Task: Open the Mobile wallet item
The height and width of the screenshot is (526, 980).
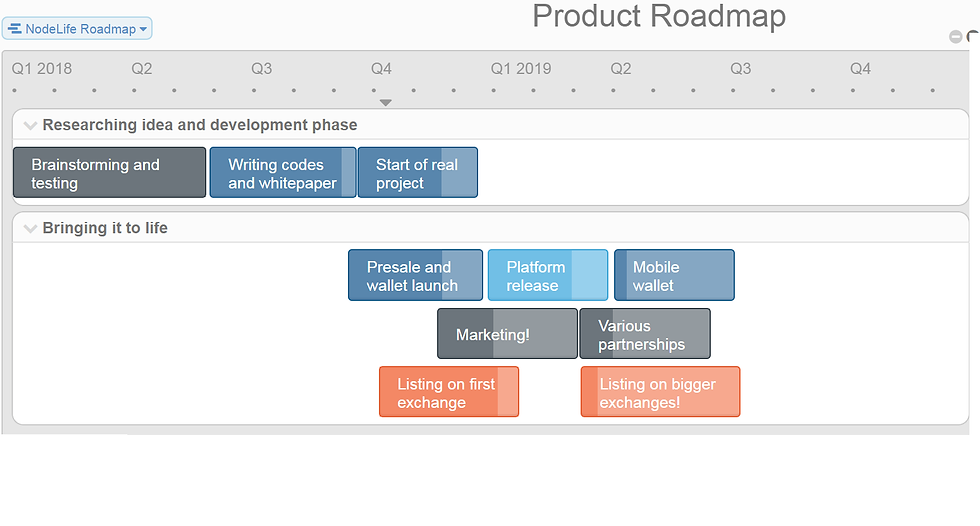Action: tap(674, 275)
